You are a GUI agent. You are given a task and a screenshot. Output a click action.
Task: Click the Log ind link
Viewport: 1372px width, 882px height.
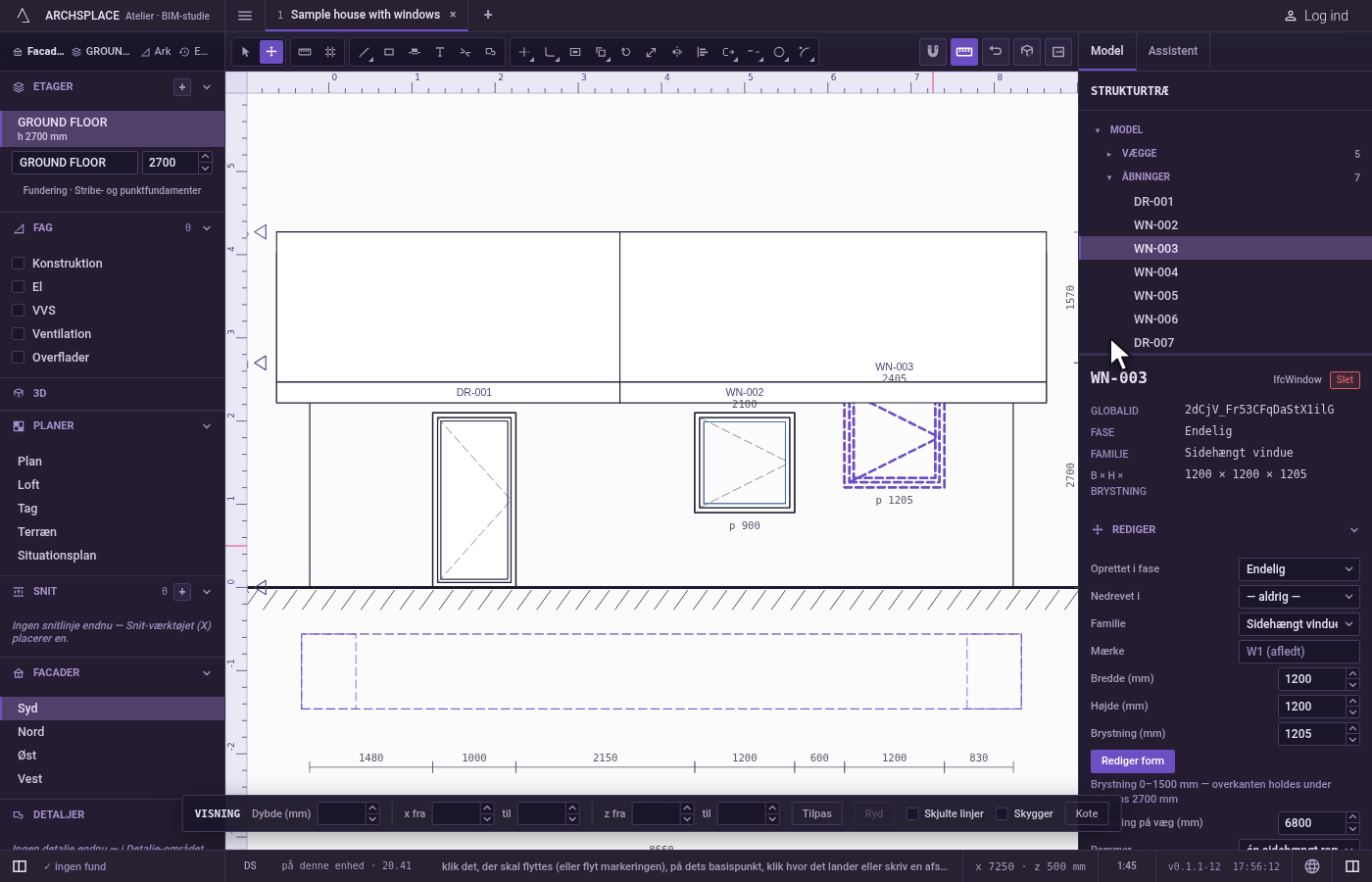tap(1316, 16)
